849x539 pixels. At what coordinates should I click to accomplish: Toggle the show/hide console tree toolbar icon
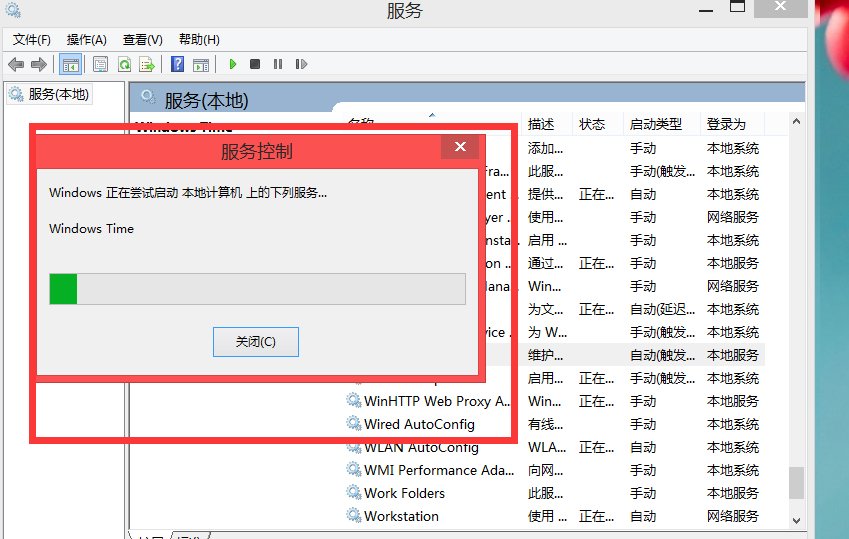click(70, 64)
